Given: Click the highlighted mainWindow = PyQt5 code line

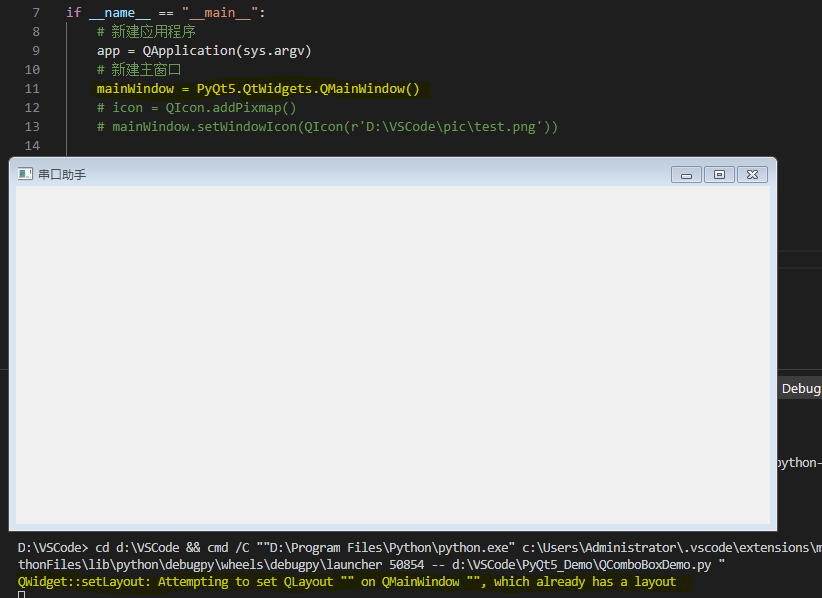Looking at the screenshot, I should point(258,89).
